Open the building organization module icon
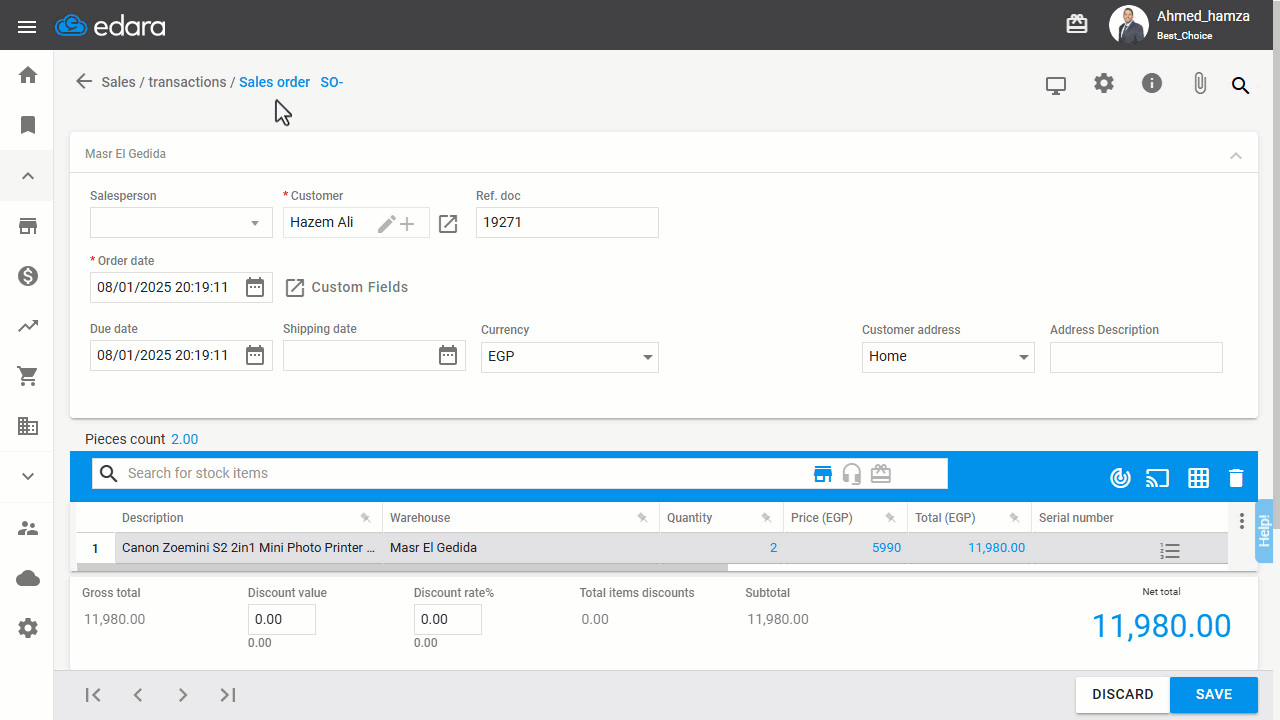The height and width of the screenshot is (720, 1280). pyautogui.click(x=28, y=426)
